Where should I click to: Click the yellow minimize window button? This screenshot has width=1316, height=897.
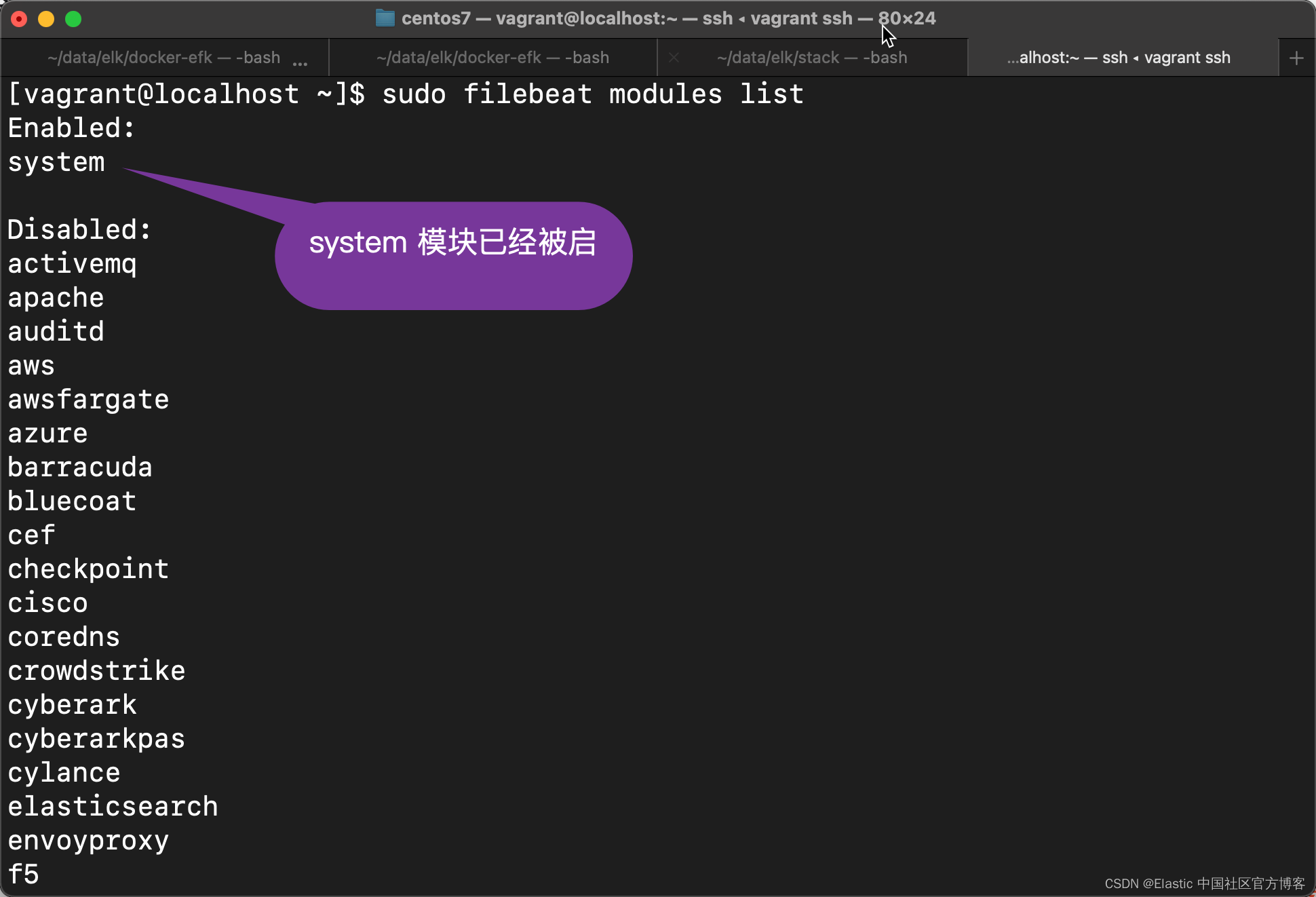click(46, 19)
